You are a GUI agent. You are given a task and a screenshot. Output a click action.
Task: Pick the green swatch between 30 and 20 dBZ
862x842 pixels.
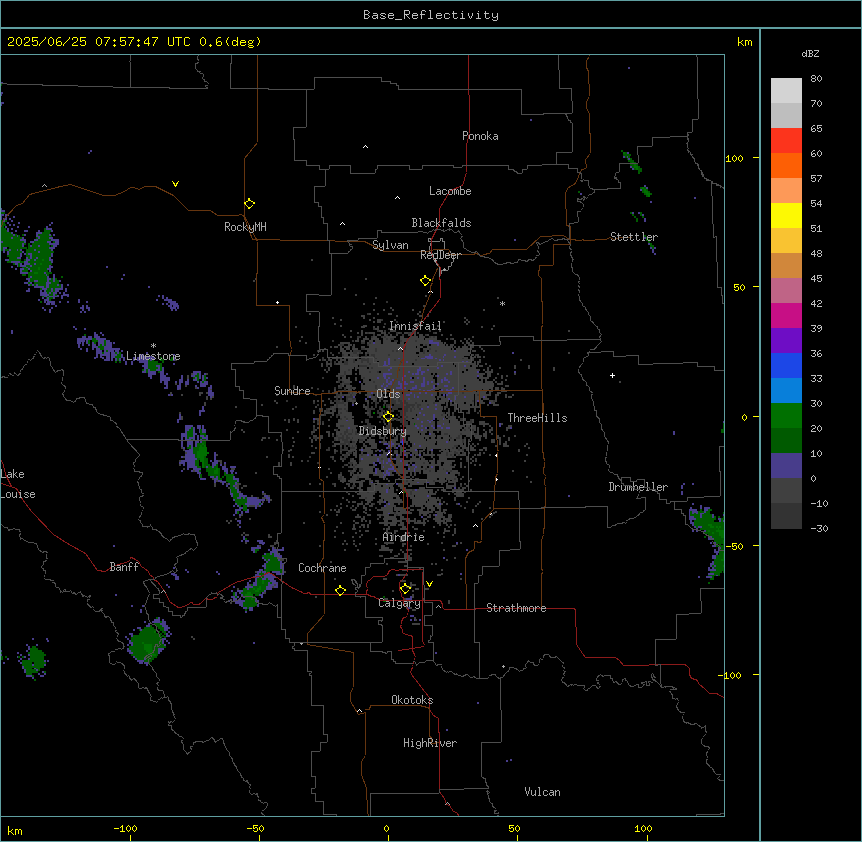786,416
